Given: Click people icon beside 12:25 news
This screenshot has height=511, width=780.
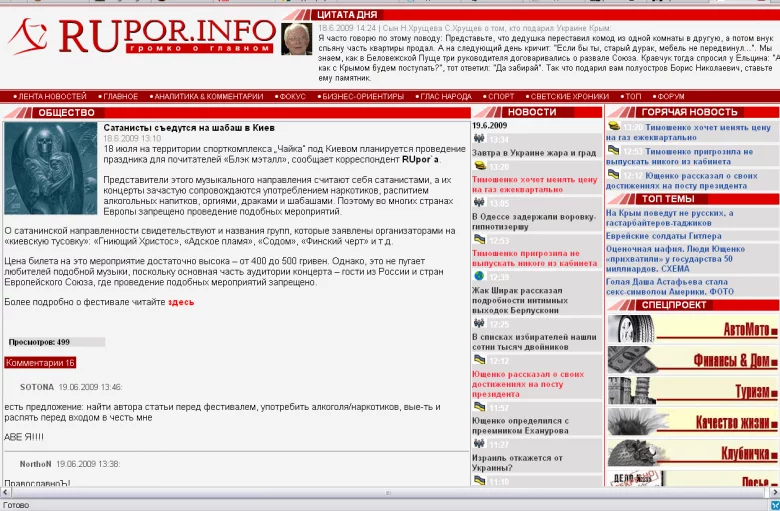Looking at the screenshot, I should click(x=479, y=324).
